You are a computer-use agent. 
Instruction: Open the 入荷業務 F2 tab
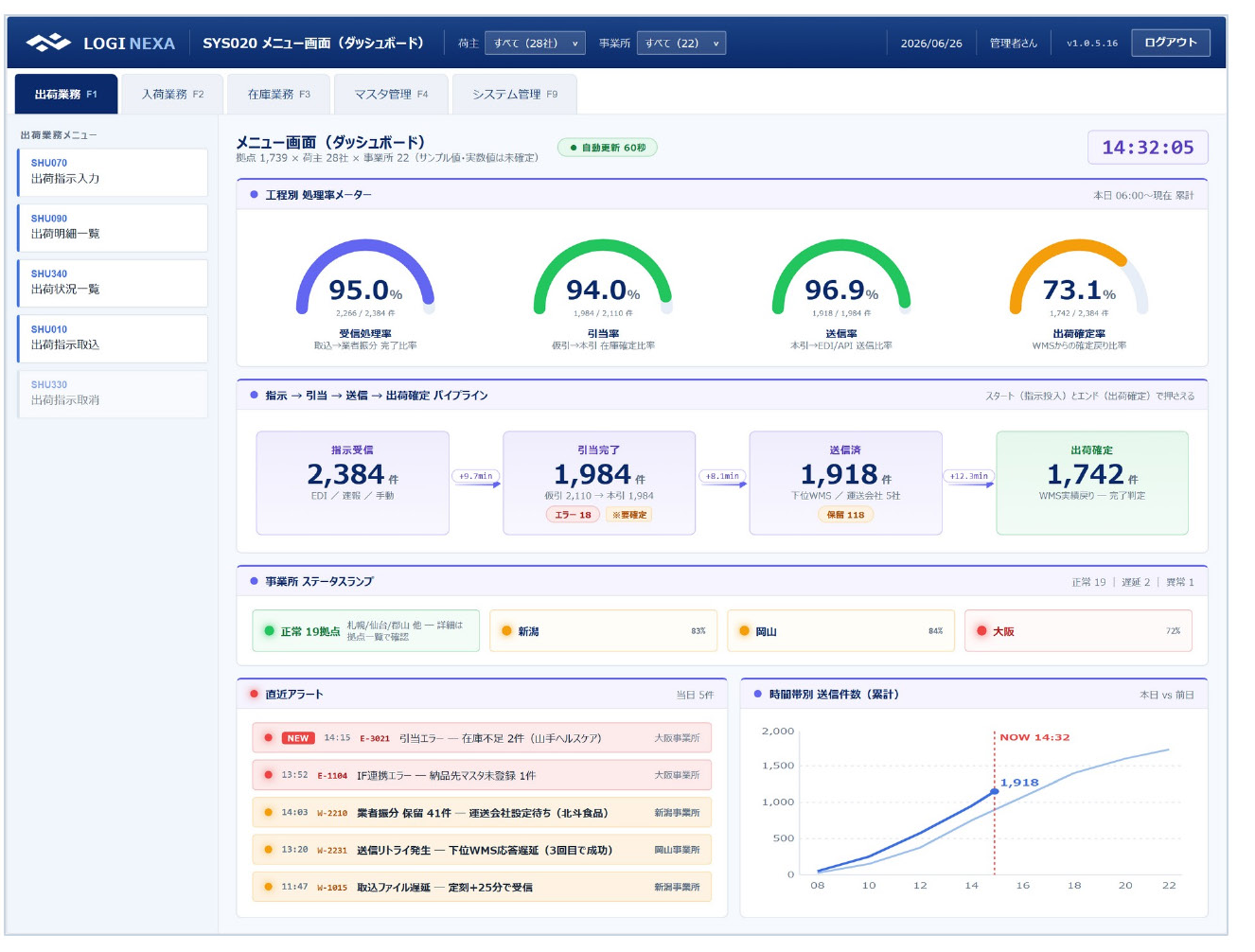[x=172, y=95]
